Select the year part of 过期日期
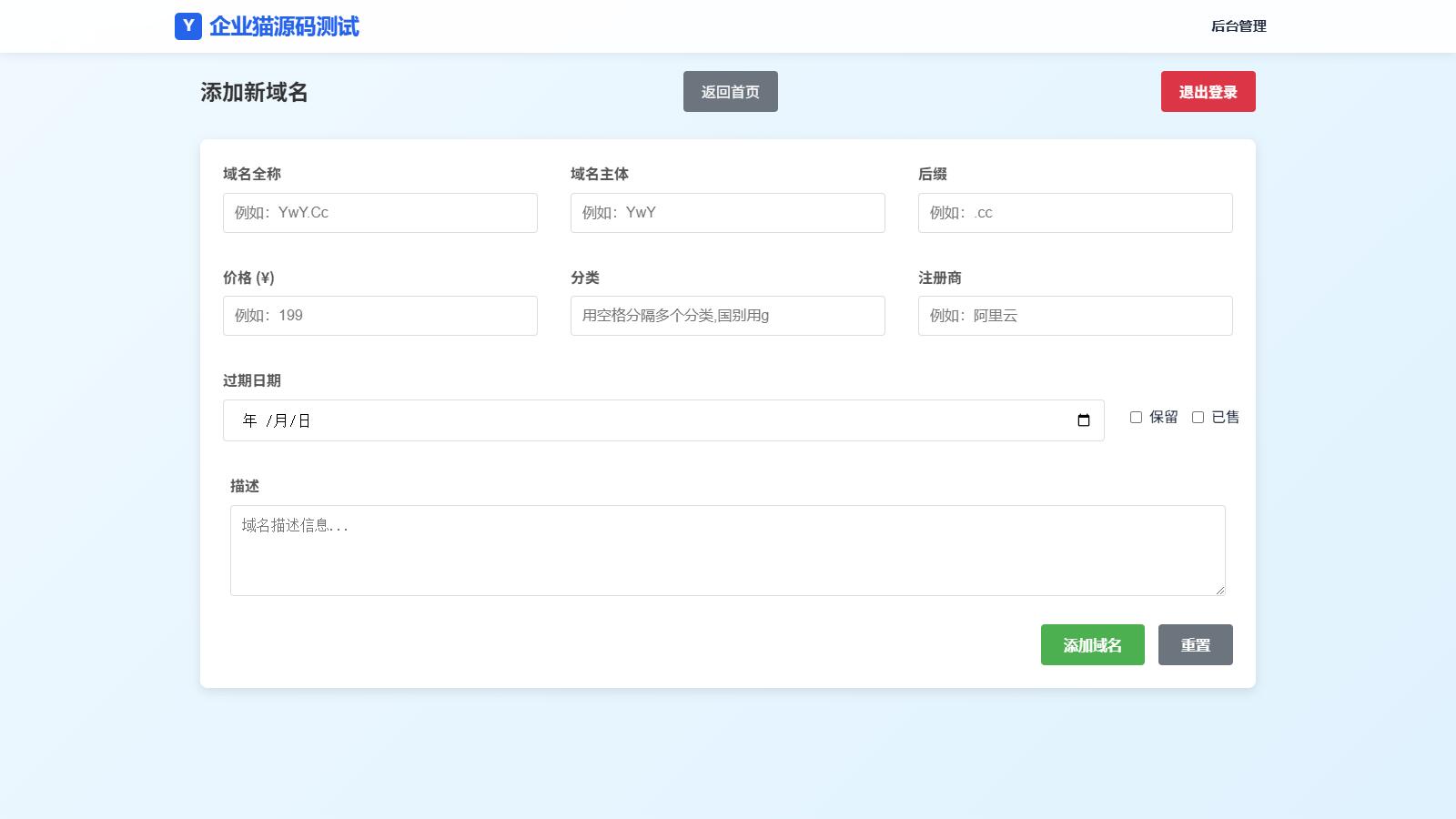 250,420
